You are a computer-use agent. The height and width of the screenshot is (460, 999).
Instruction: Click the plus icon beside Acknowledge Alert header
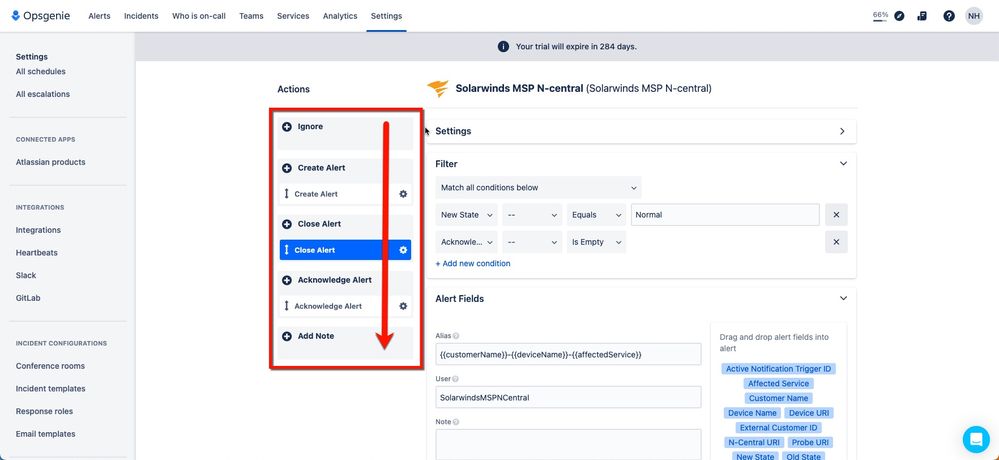click(x=287, y=280)
